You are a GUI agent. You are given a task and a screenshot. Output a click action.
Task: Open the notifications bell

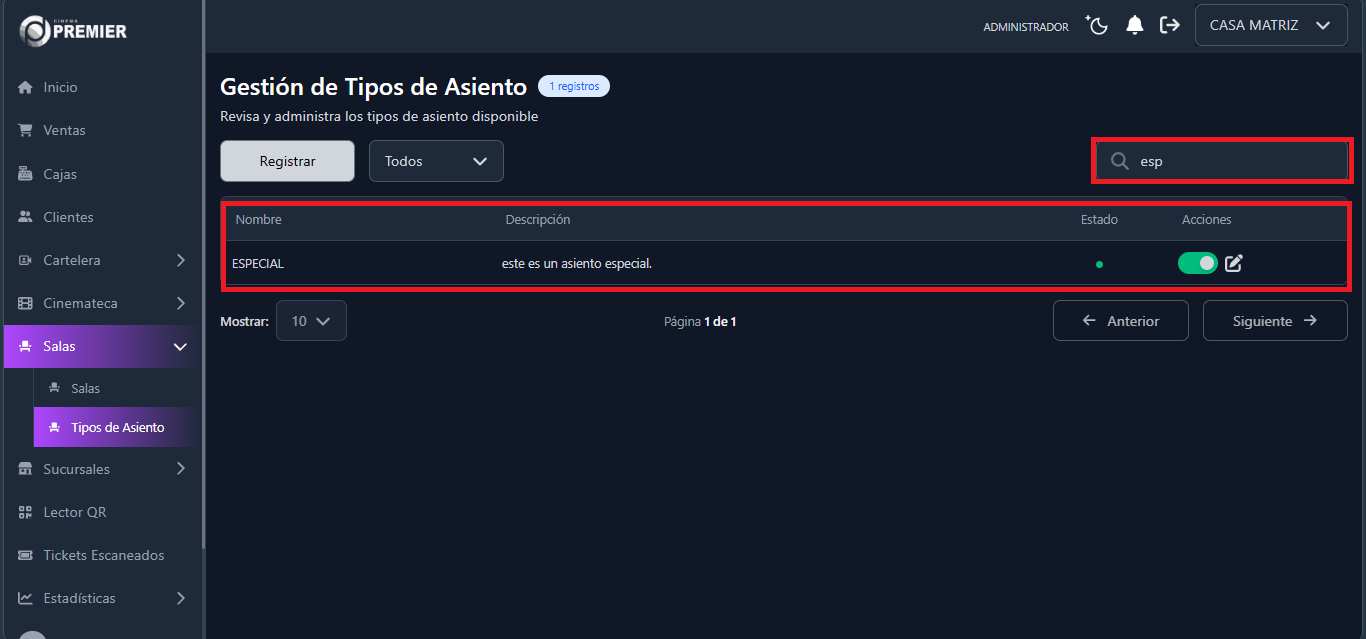[x=1134, y=26]
